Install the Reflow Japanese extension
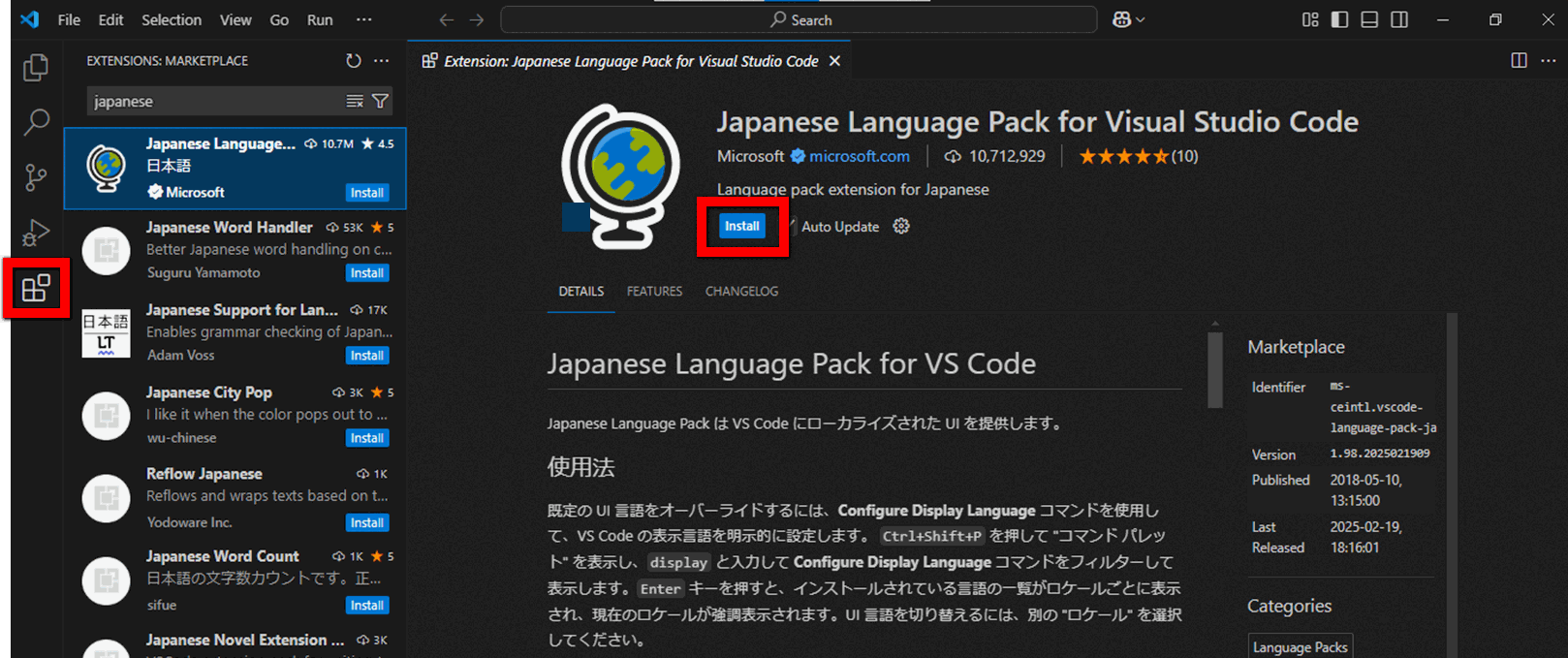Screen dimensions: 1568x658 click(x=367, y=522)
